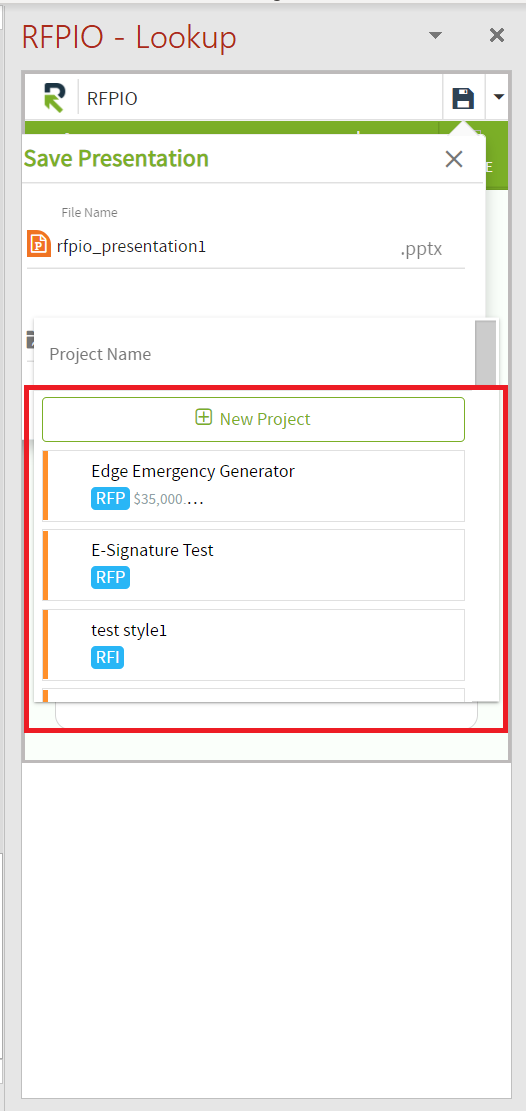Select the E-Signature Test project

pos(254,565)
